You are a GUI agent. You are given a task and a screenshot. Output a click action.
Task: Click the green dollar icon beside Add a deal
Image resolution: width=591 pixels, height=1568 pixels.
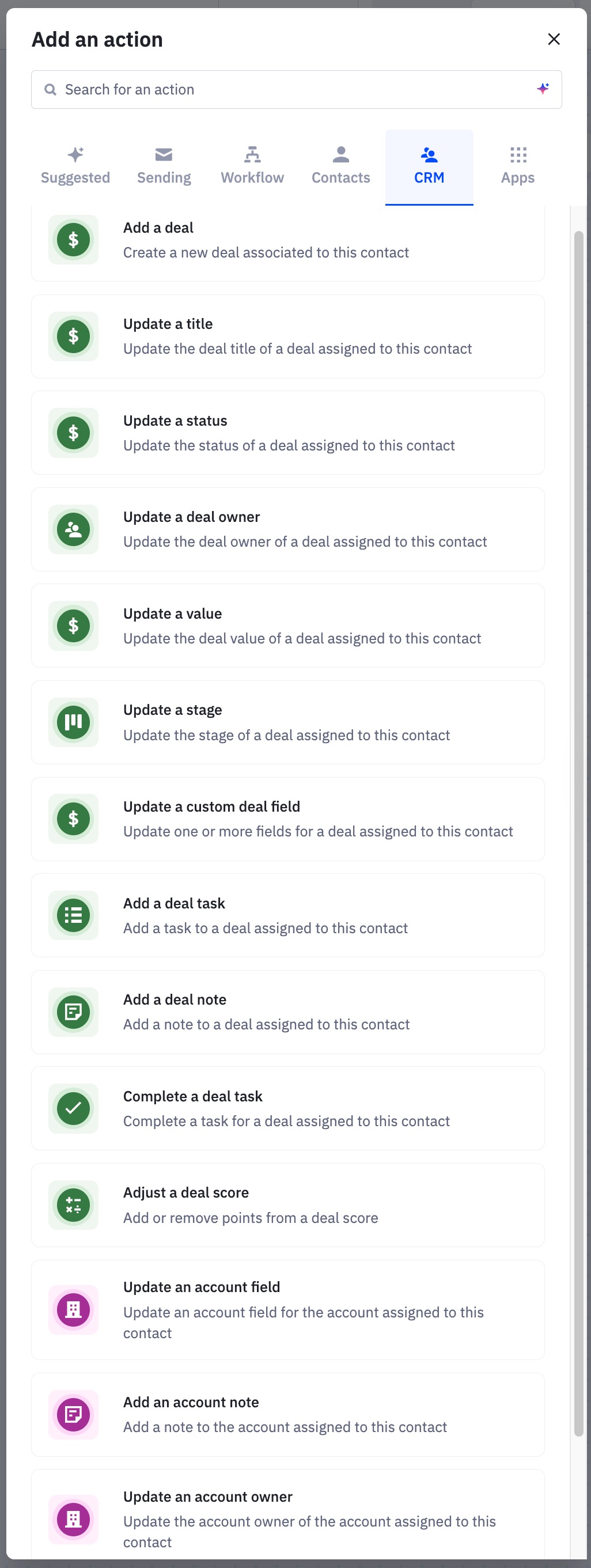click(73, 239)
